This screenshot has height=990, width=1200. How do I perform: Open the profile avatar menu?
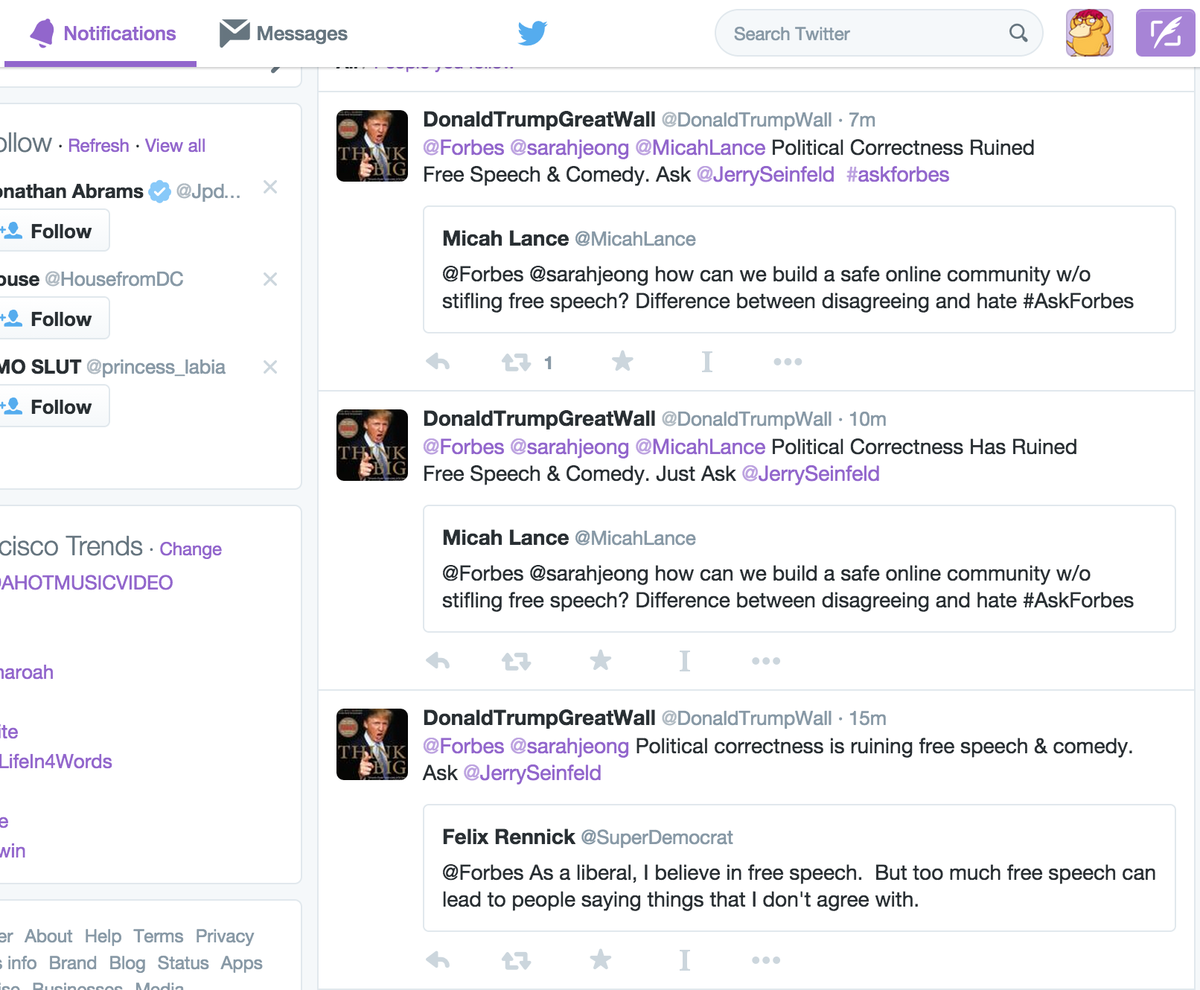tap(1090, 33)
